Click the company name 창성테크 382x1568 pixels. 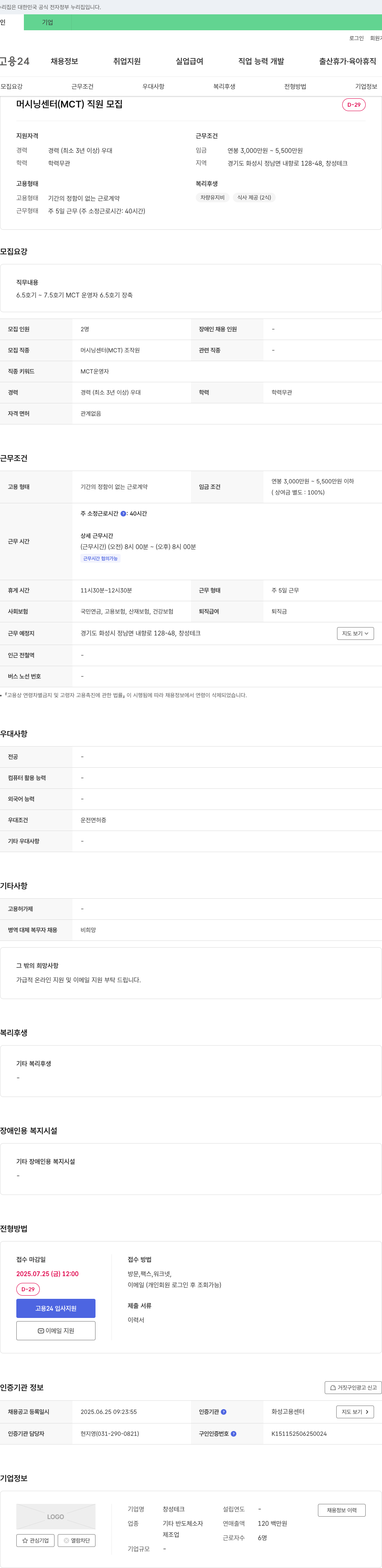(x=173, y=1509)
